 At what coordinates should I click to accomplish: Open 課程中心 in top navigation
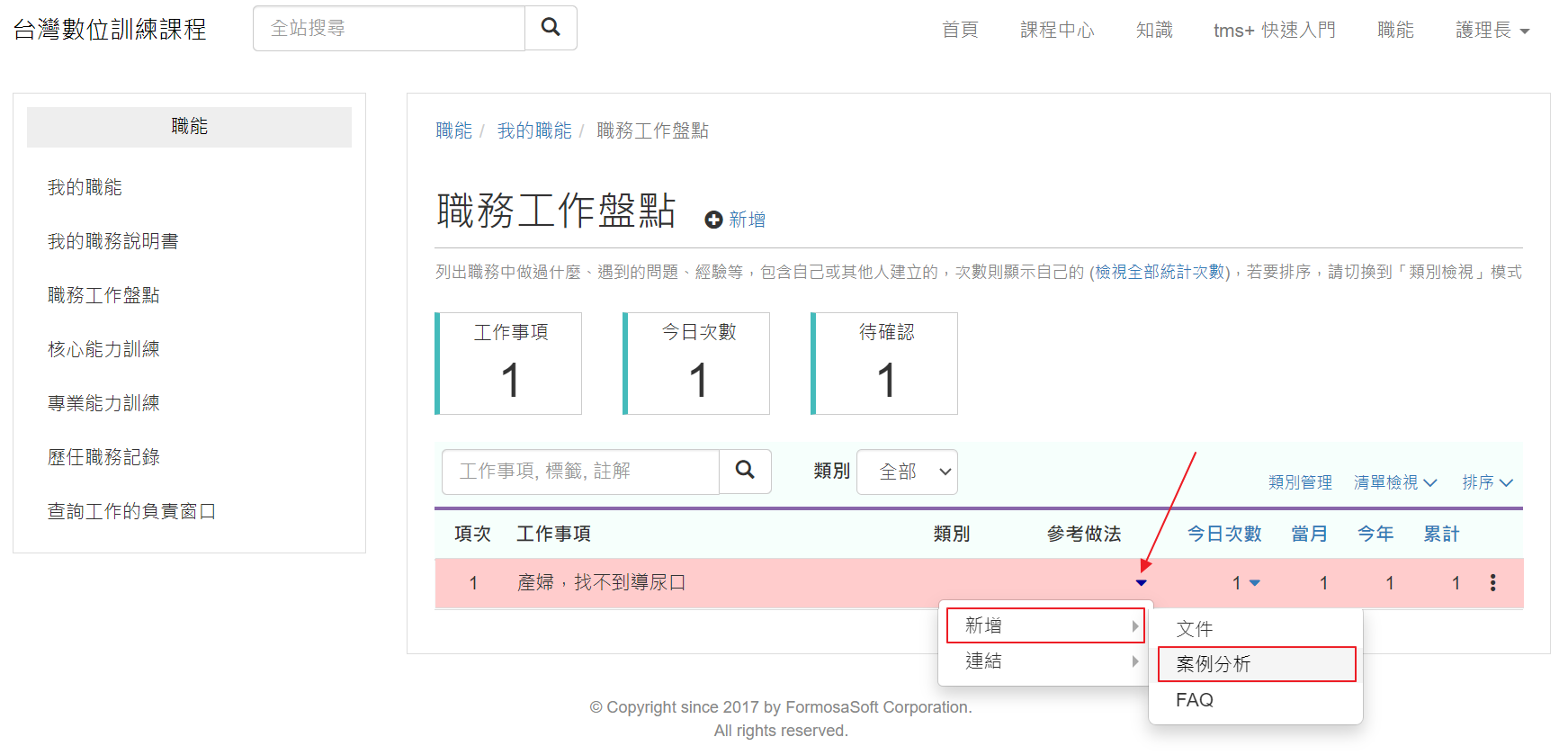1057,30
